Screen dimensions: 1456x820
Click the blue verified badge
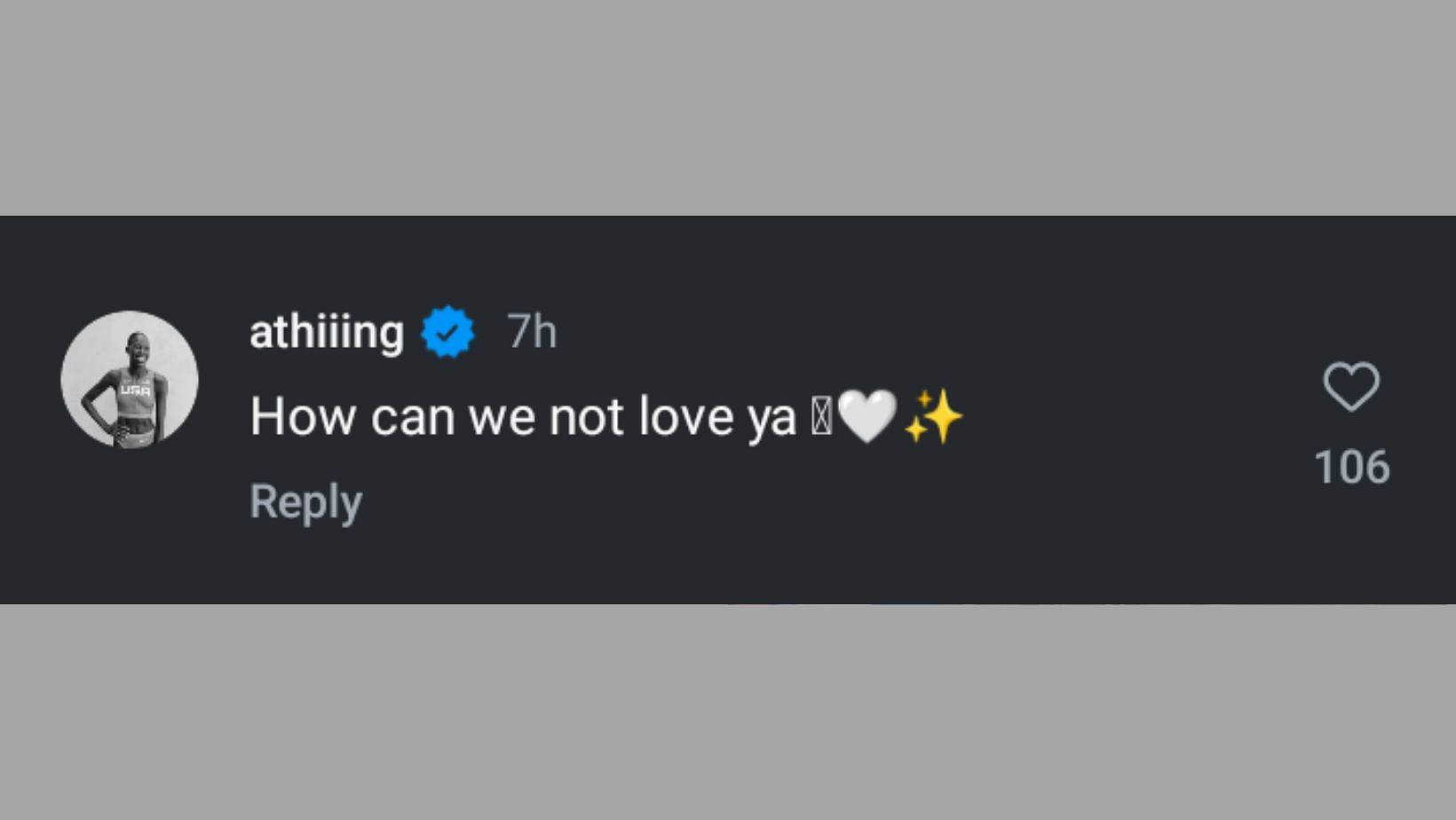[x=447, y=332]
